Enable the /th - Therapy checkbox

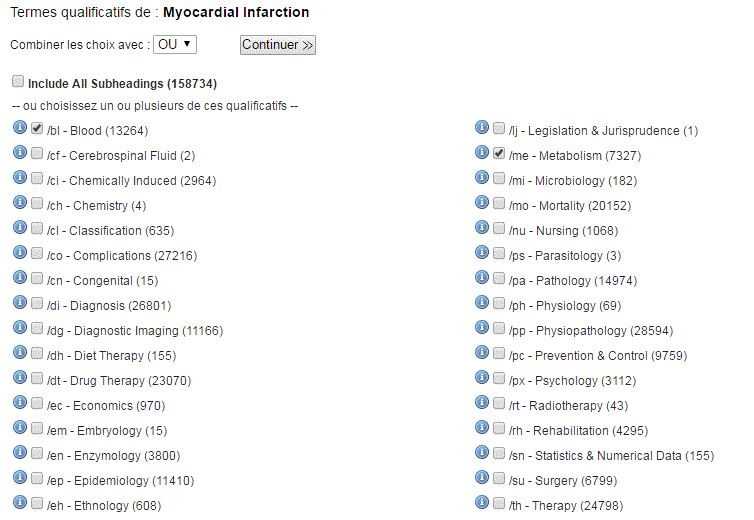(x=499, y=504)
